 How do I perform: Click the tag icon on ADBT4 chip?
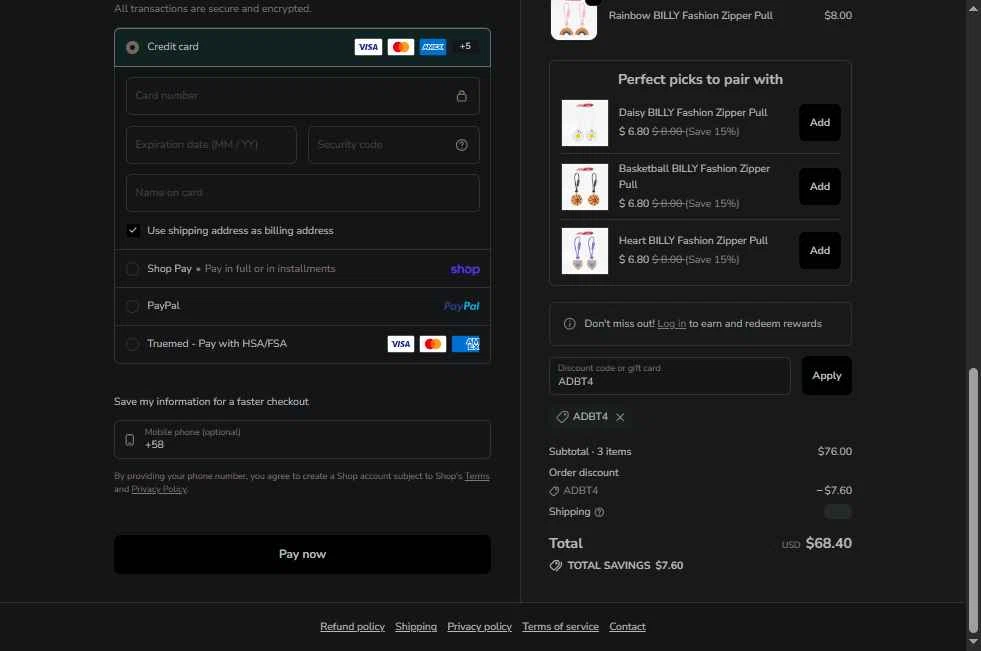[562, 417]
